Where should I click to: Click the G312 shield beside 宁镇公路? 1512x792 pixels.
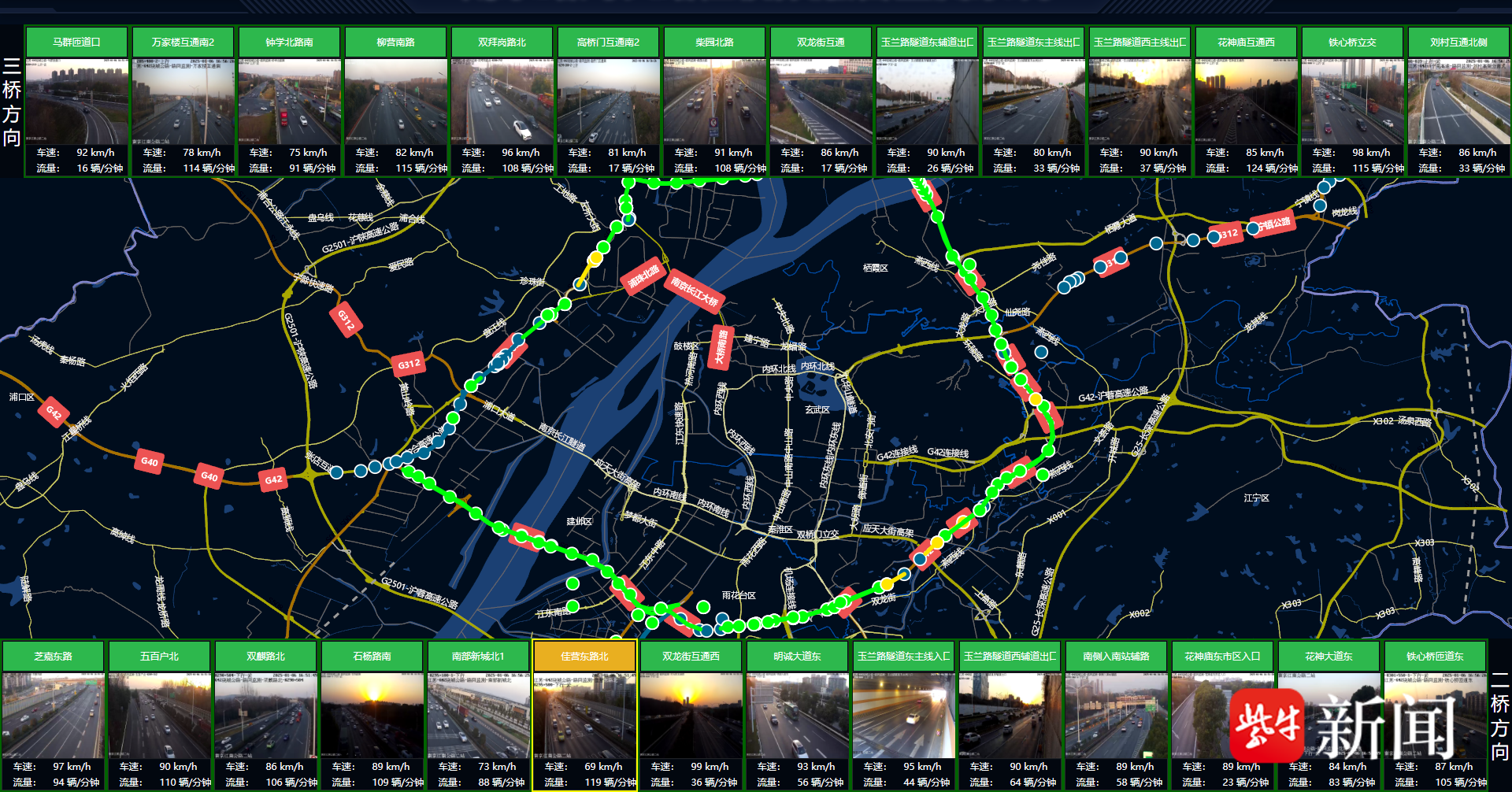tap(1227, 234)
